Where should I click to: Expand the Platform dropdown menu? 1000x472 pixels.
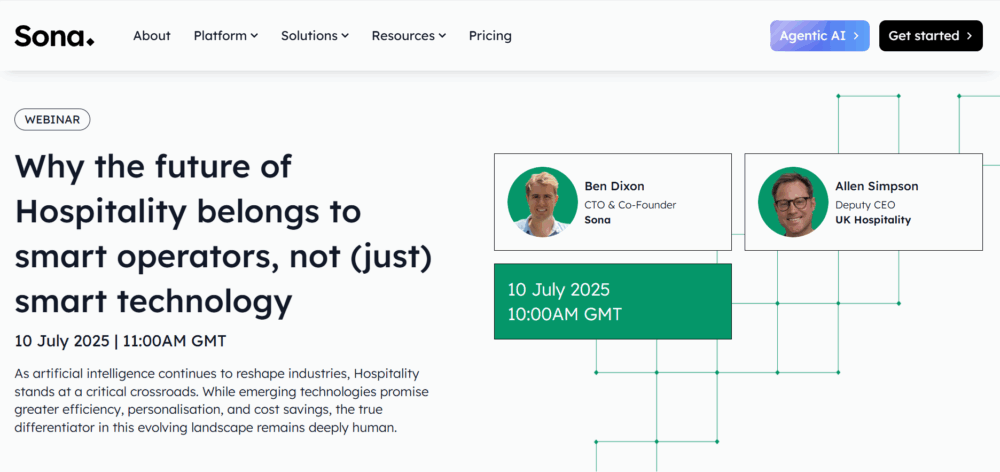click(x=225, y=36)
